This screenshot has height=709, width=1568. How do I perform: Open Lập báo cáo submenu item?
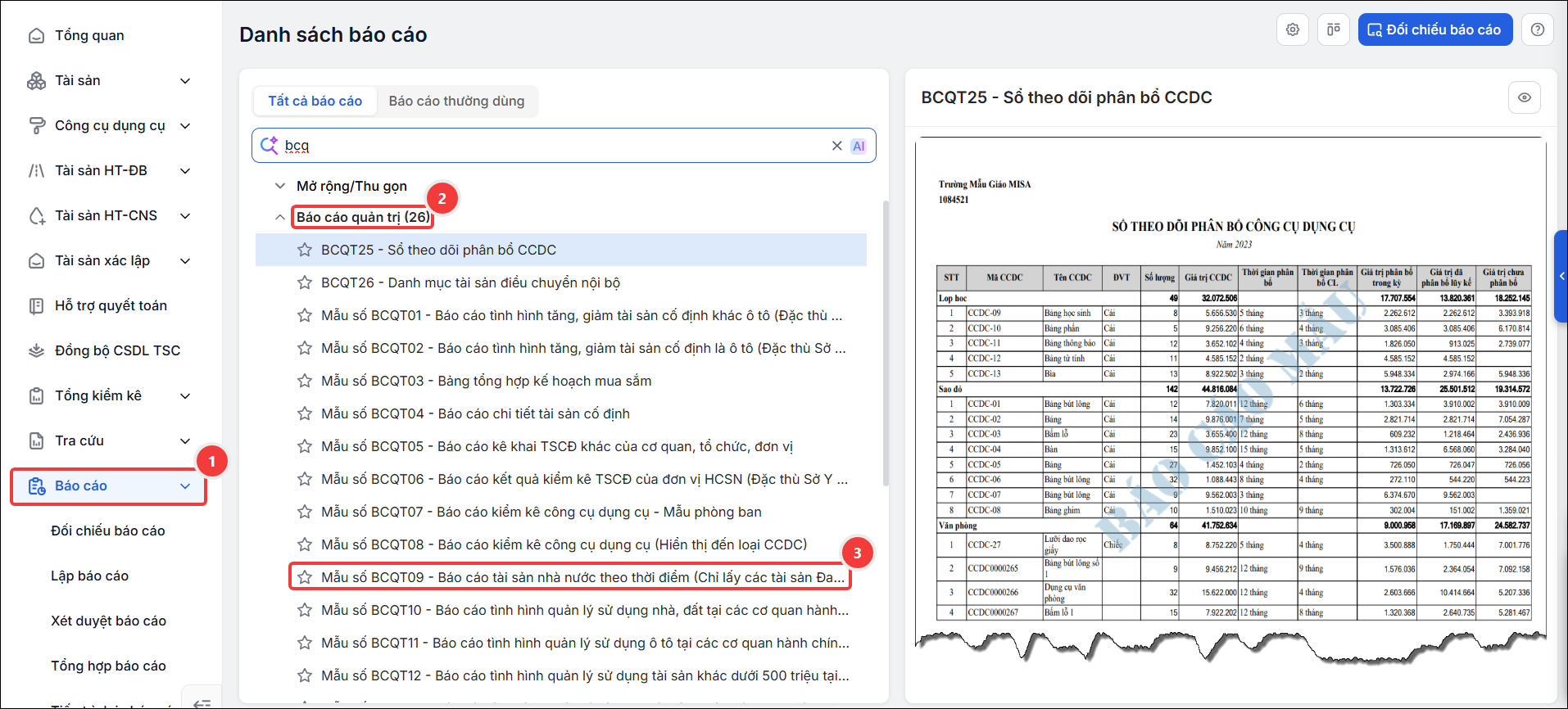[x=90, y=576]
